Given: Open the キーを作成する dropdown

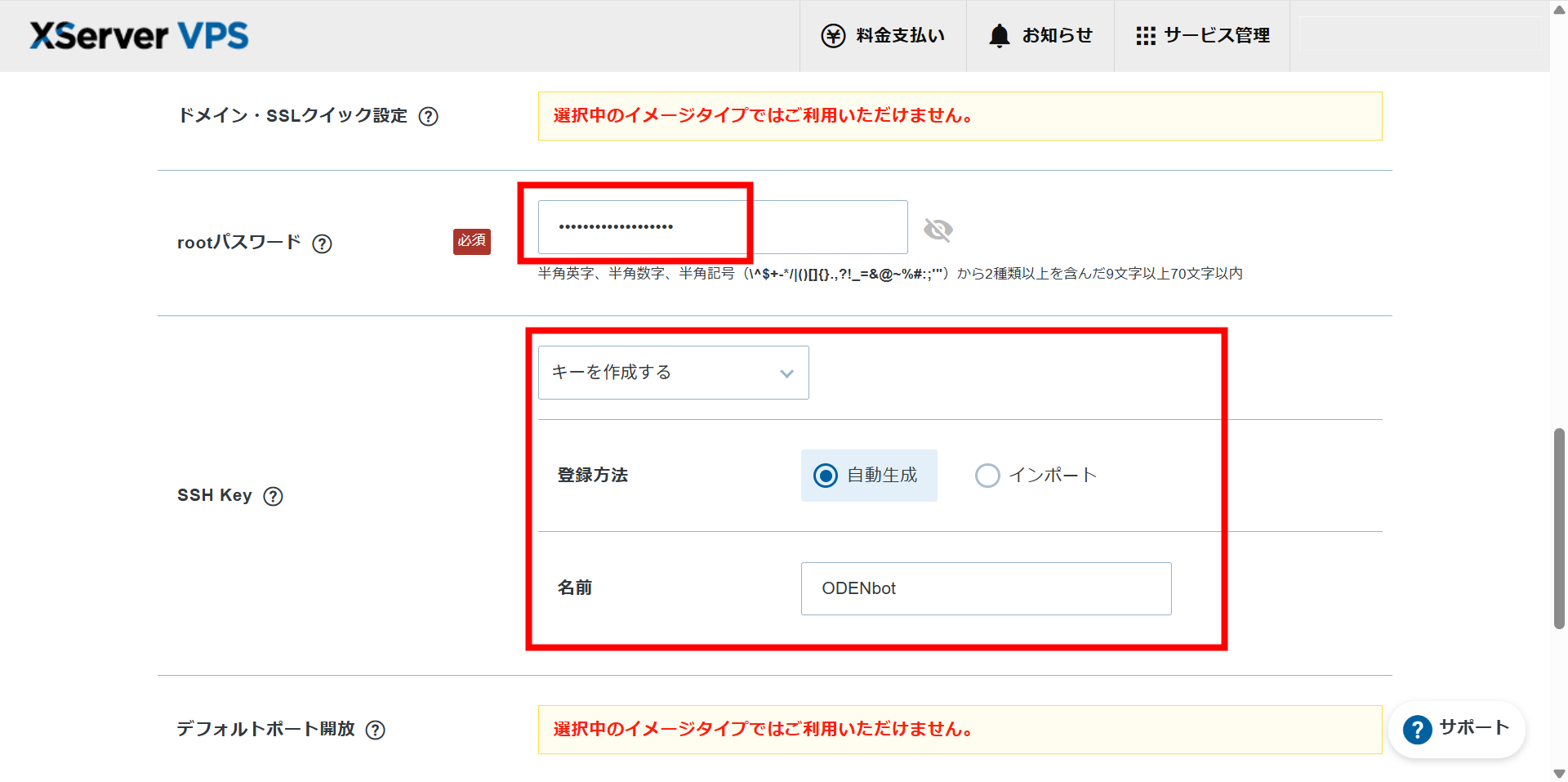Looking at the screenshot, I should 673,373.
